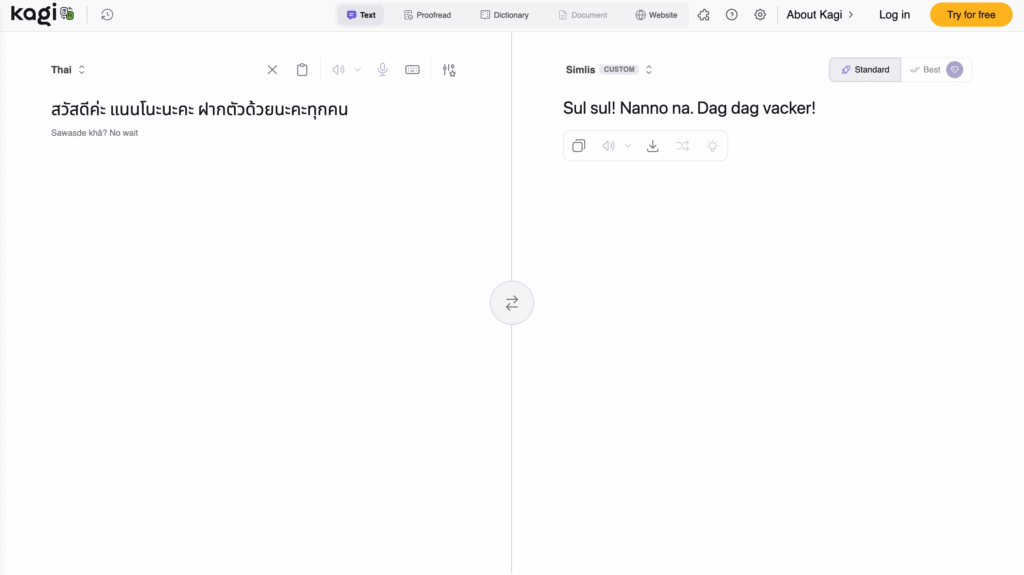Expand translation audio options chevron
This screenshot has width=1024, height=575.
tap(628, 146)
